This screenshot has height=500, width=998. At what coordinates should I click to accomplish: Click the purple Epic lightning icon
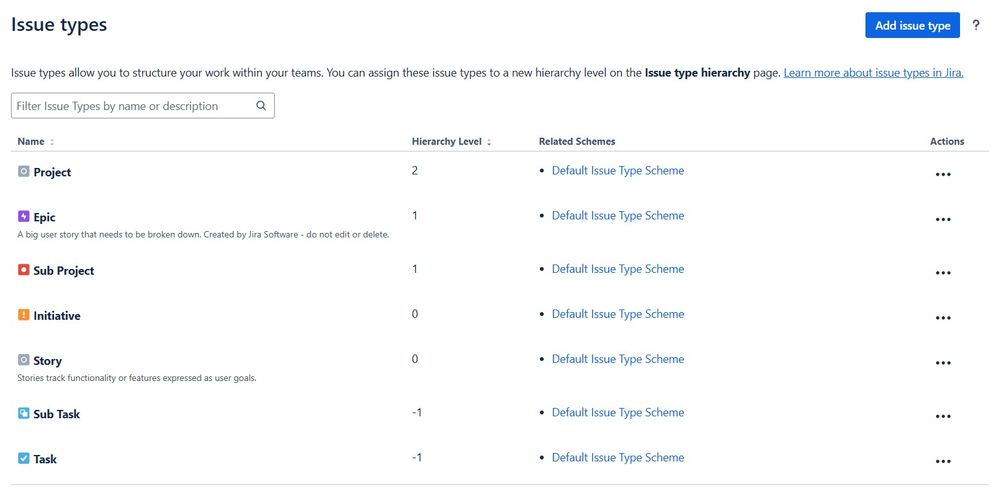(24, 216)
